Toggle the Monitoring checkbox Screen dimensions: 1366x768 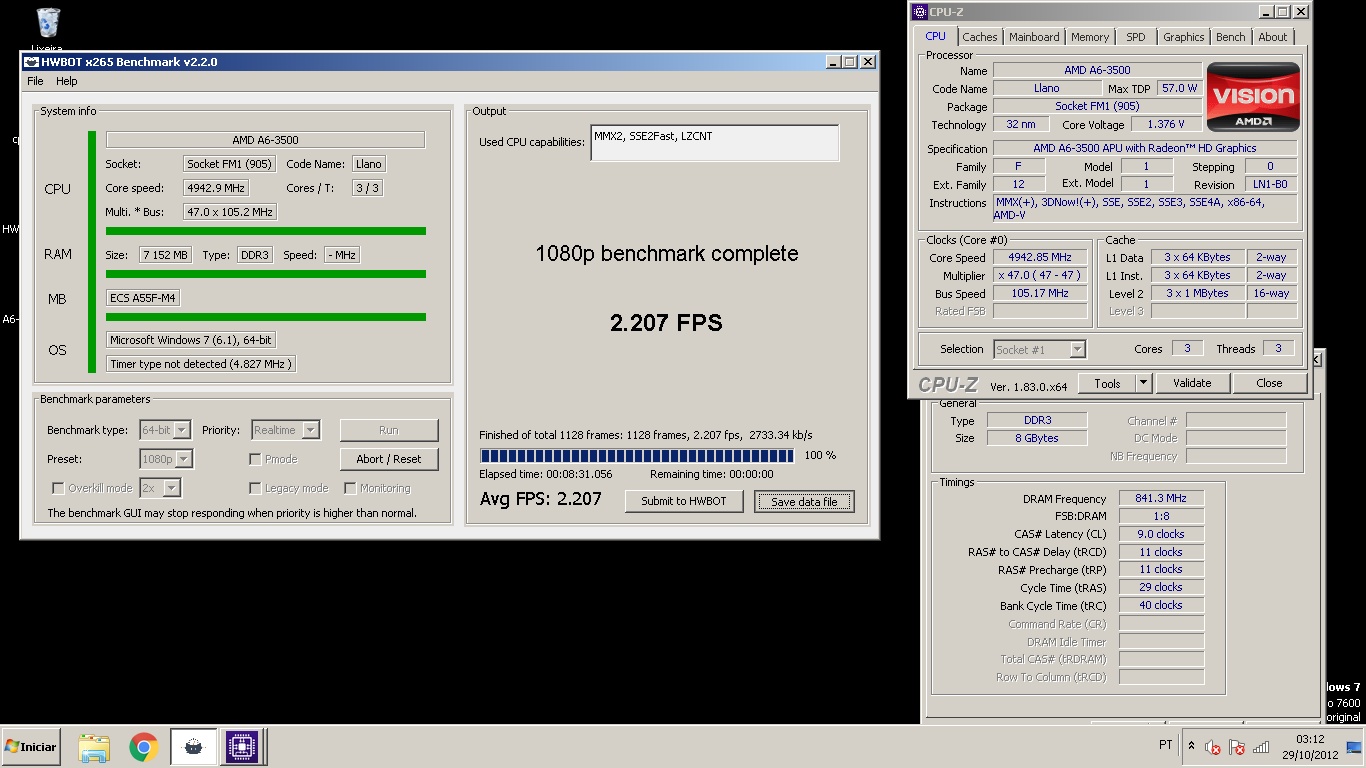[350, 488]
